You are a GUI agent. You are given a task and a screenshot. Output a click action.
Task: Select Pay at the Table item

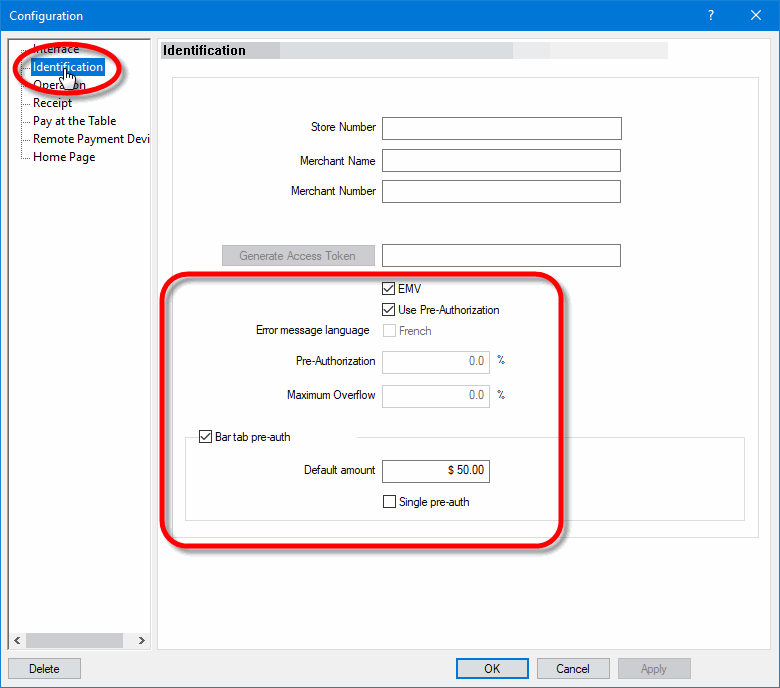click(x=74, y=121)
